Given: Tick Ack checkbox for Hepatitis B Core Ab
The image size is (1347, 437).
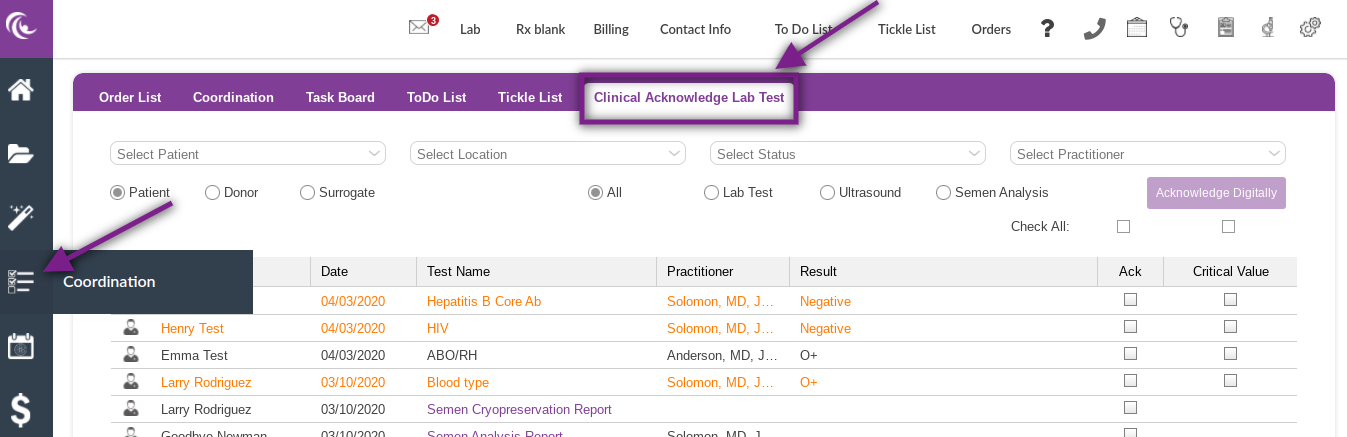Looking at the screenshot, I should coord(1130,300).
